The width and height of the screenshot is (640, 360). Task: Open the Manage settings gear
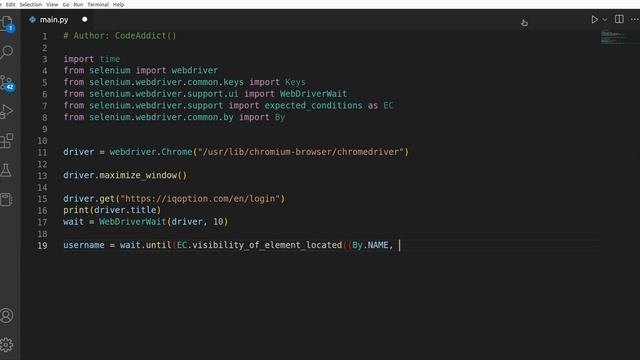(x=7, y=345)
